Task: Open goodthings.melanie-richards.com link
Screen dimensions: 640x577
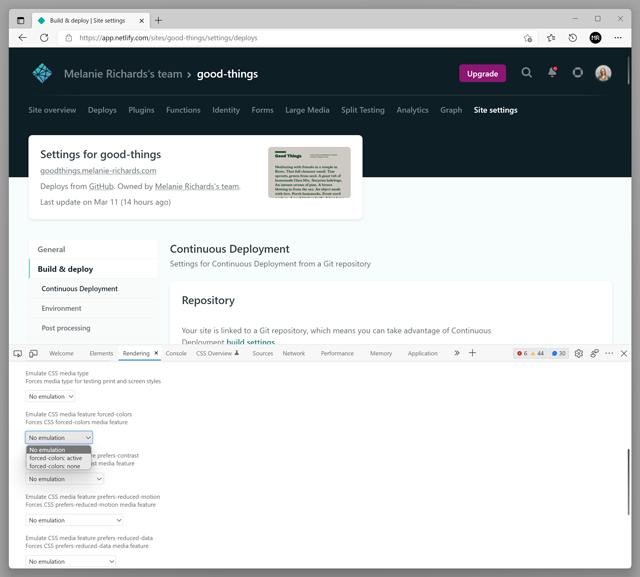Action: coord(98,171)
